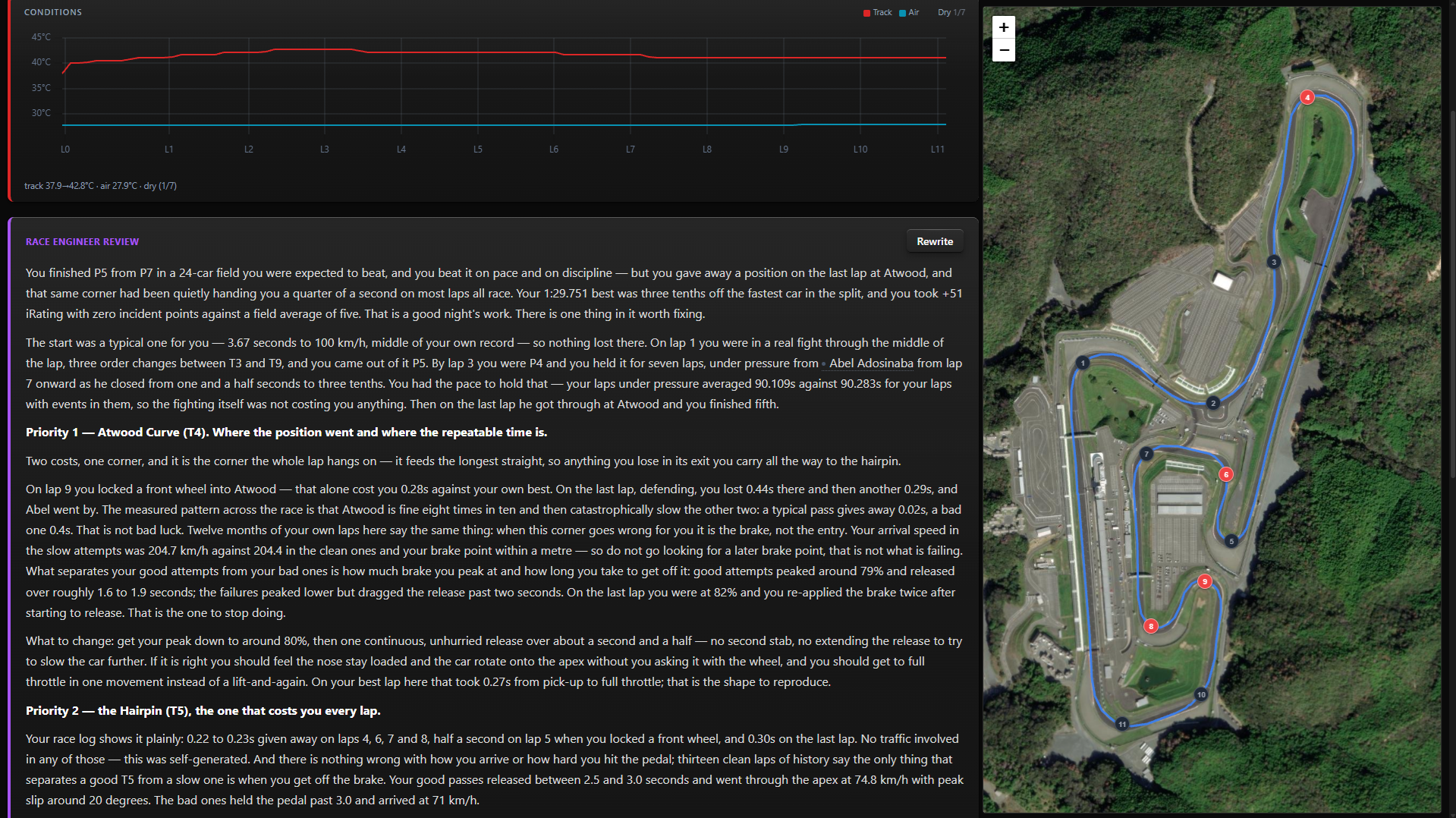This screenshot has height=818, width=1456.
Task: Select red turn 6 marker on map
Action: pyautogui.click(x=1226, y=474)
